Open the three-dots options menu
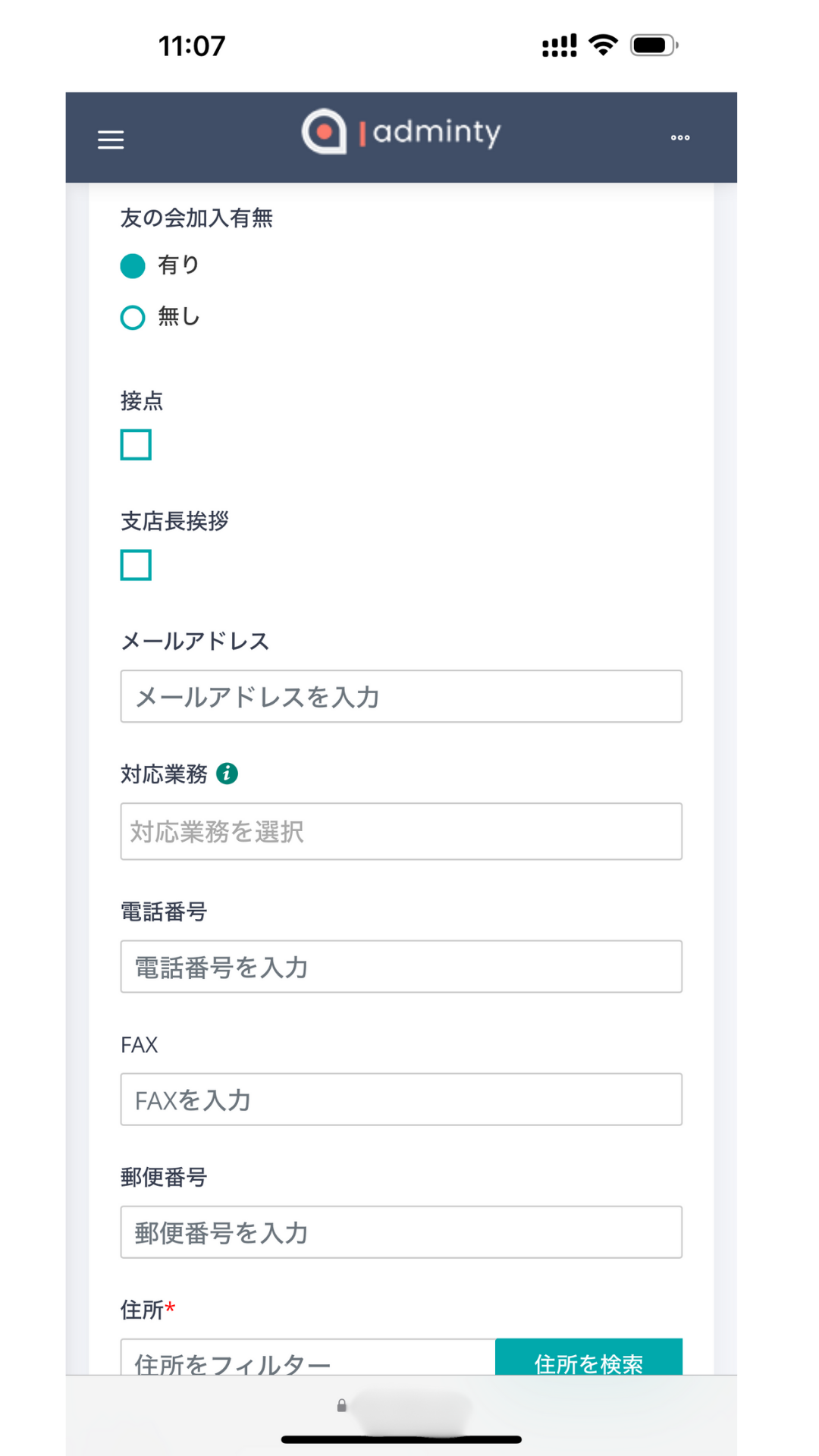Screen dimensions: 819x1456 [x=680, y=137]
